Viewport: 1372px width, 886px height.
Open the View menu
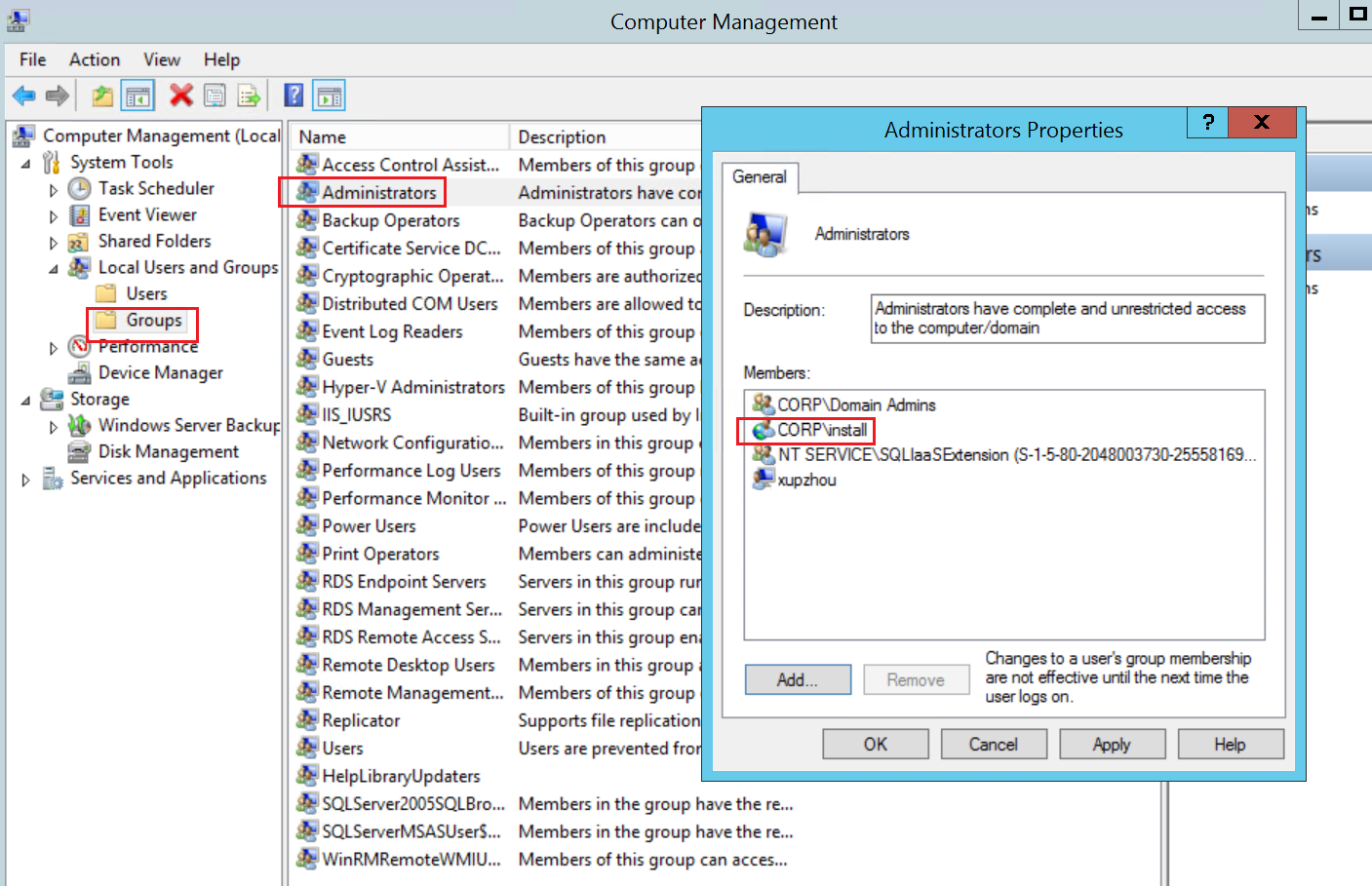[161, 59]
